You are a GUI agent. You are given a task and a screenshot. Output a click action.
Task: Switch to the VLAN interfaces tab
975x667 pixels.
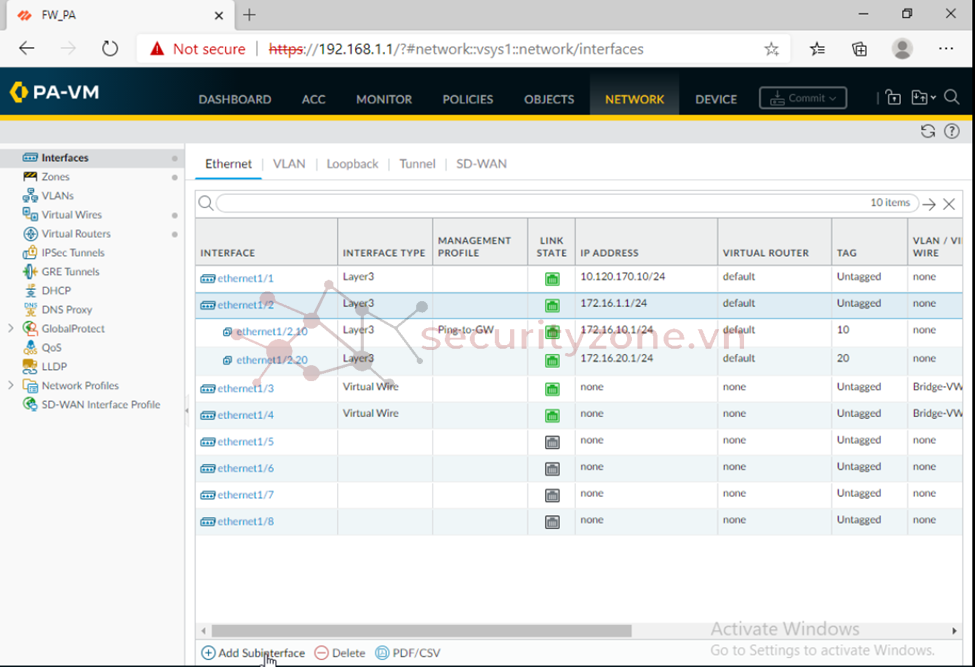(x=289, y=163)
